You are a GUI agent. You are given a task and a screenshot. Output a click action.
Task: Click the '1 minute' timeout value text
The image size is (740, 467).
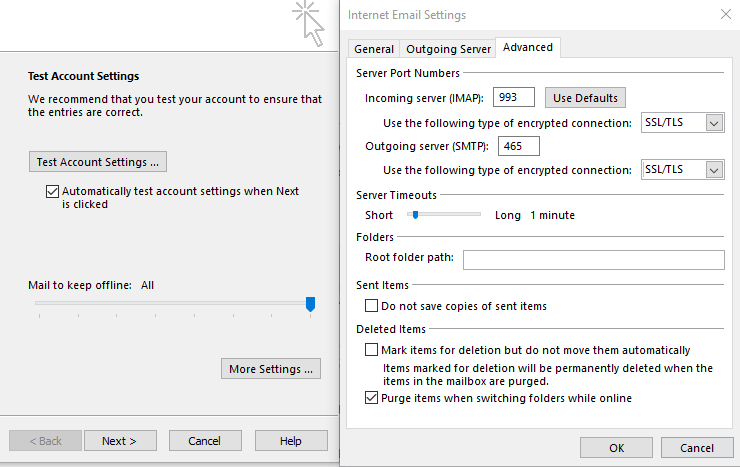click(552, 215)
